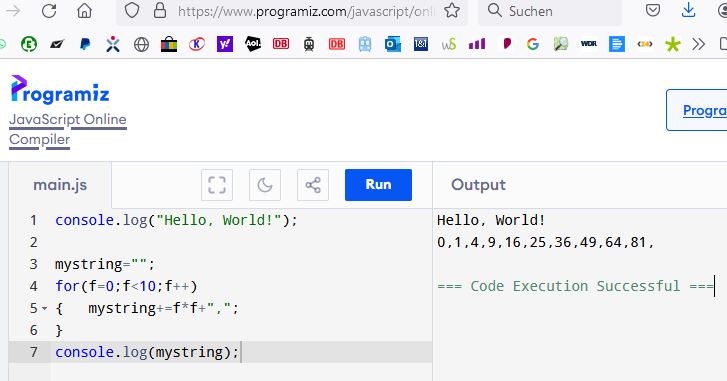Open the WDR bookmark
This screenshot has width=727, height=381.
pos(589,44)
